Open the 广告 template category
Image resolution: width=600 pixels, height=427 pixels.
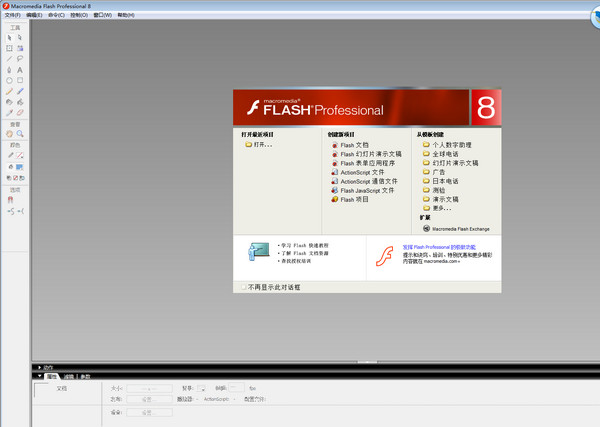[x=438, y=172]
